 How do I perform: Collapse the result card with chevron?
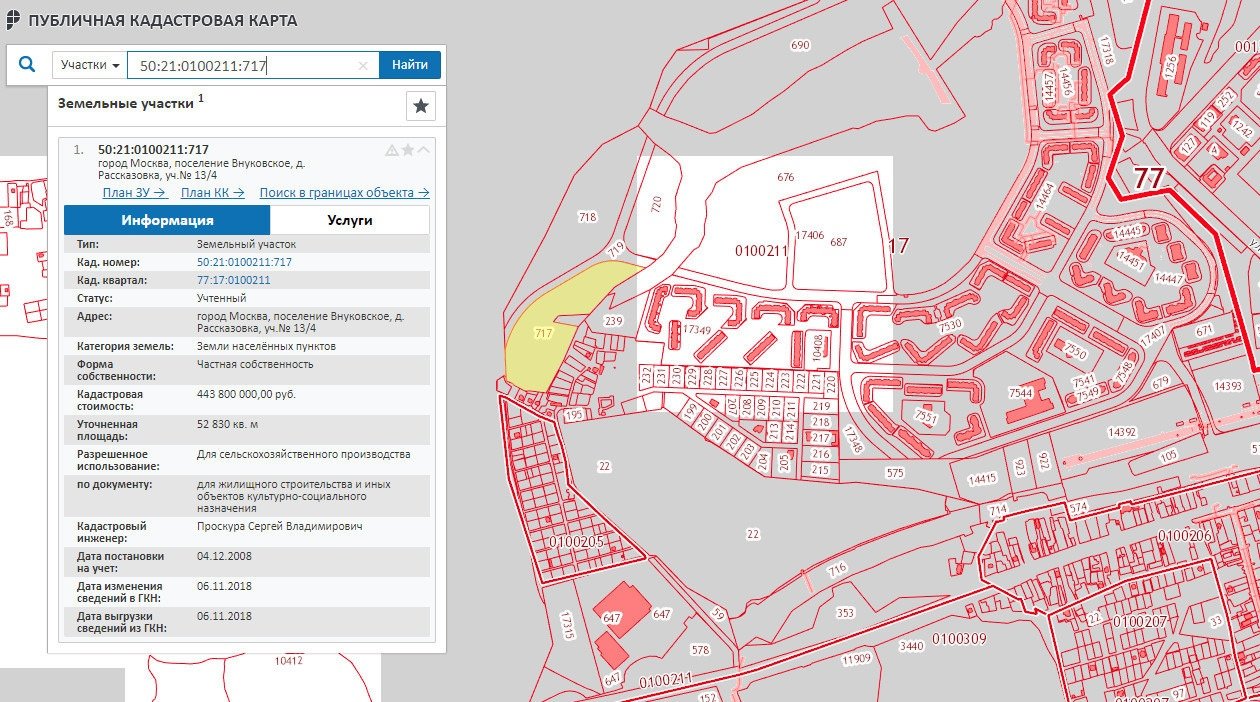[x=424, y=150]
